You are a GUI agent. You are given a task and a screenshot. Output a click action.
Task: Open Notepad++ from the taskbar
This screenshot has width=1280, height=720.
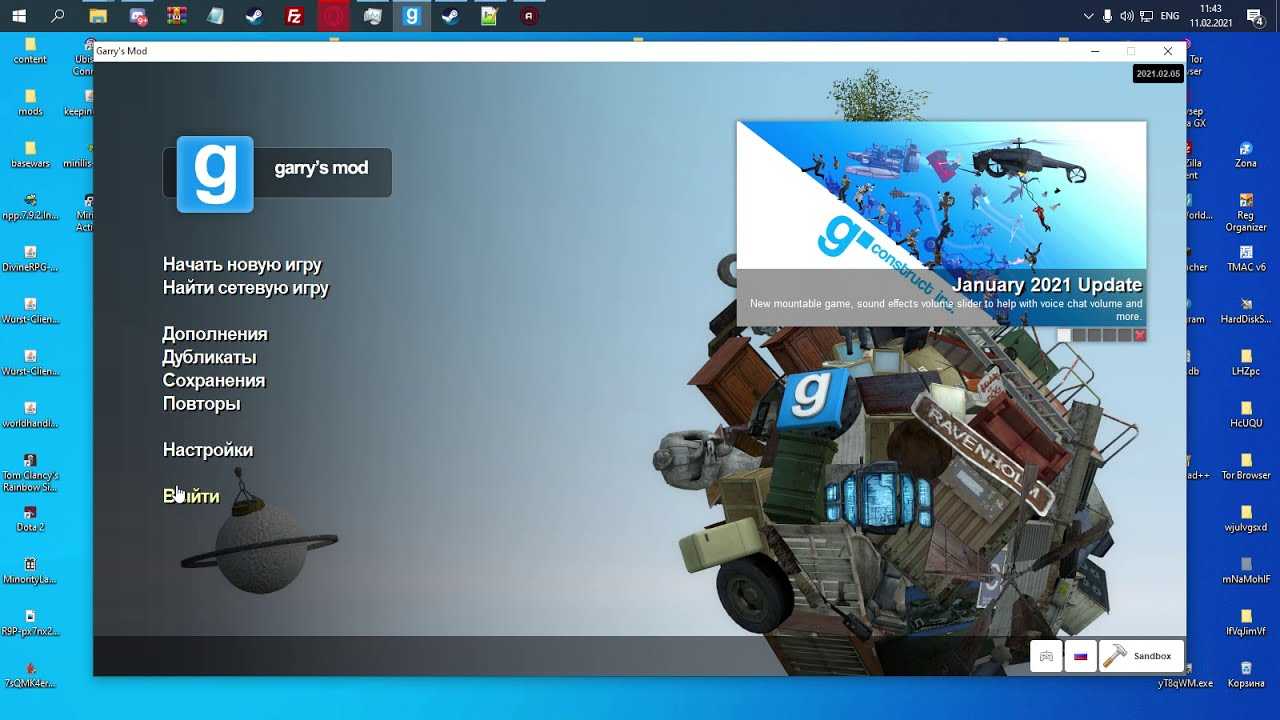pyautogui.click(x=489, y=16)
